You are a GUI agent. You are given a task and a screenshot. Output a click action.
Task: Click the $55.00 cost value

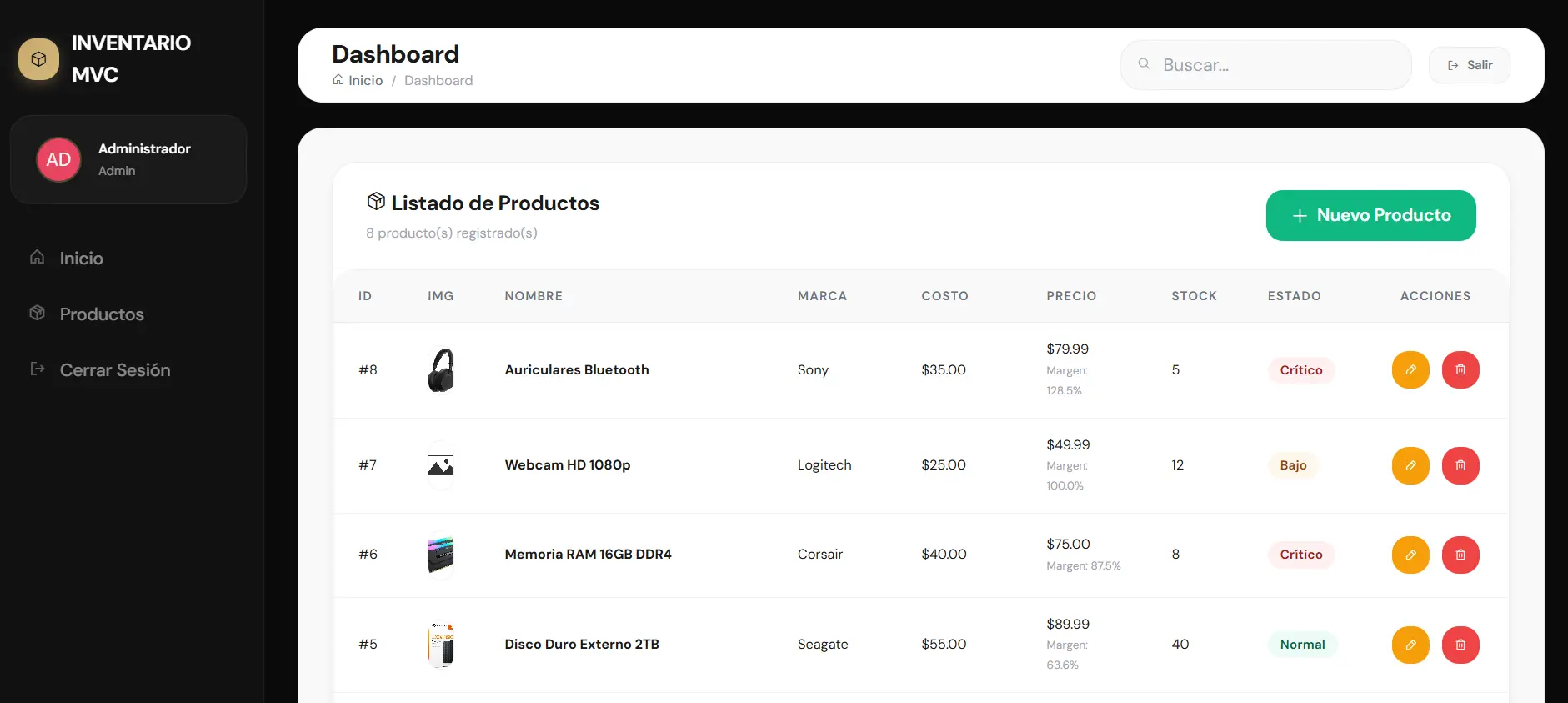[x=944, y=645]
